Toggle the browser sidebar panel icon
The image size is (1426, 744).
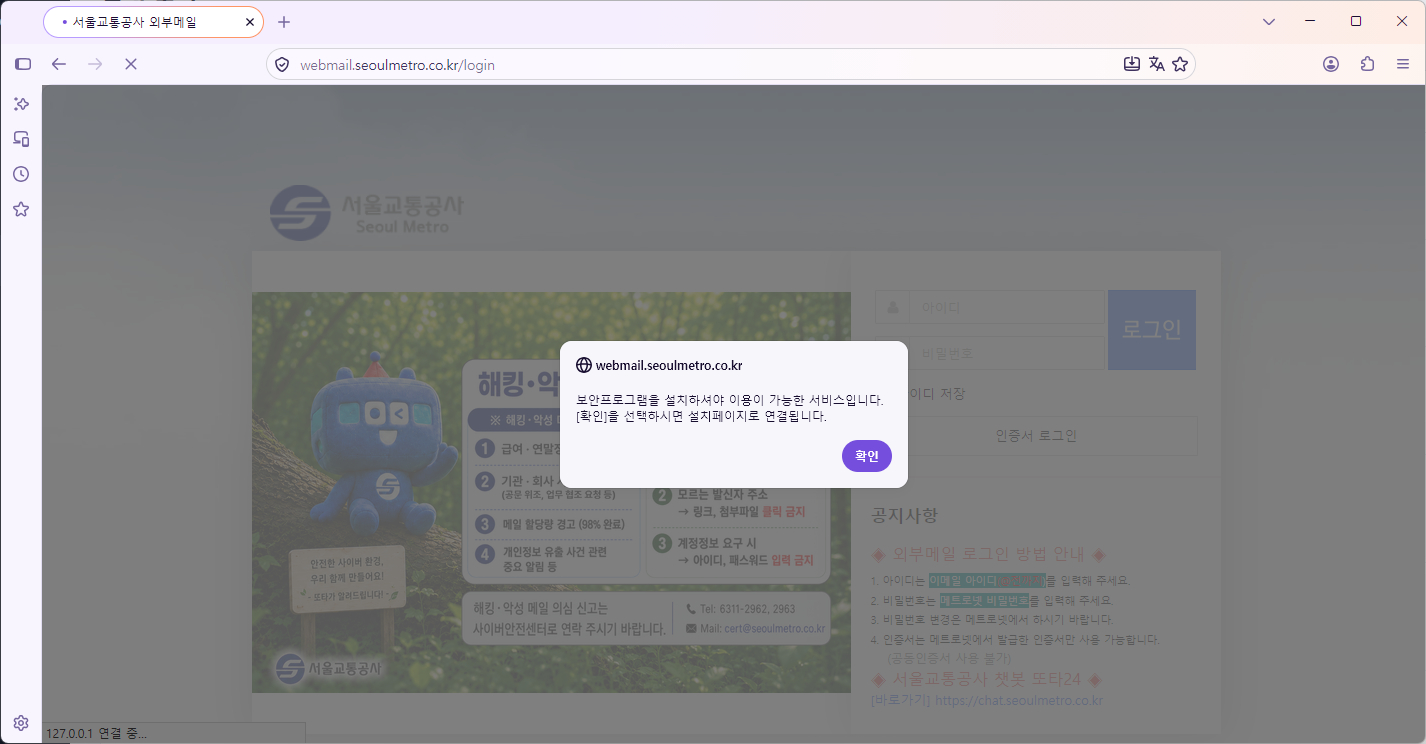pyautogui.click(x=23, y=64)
